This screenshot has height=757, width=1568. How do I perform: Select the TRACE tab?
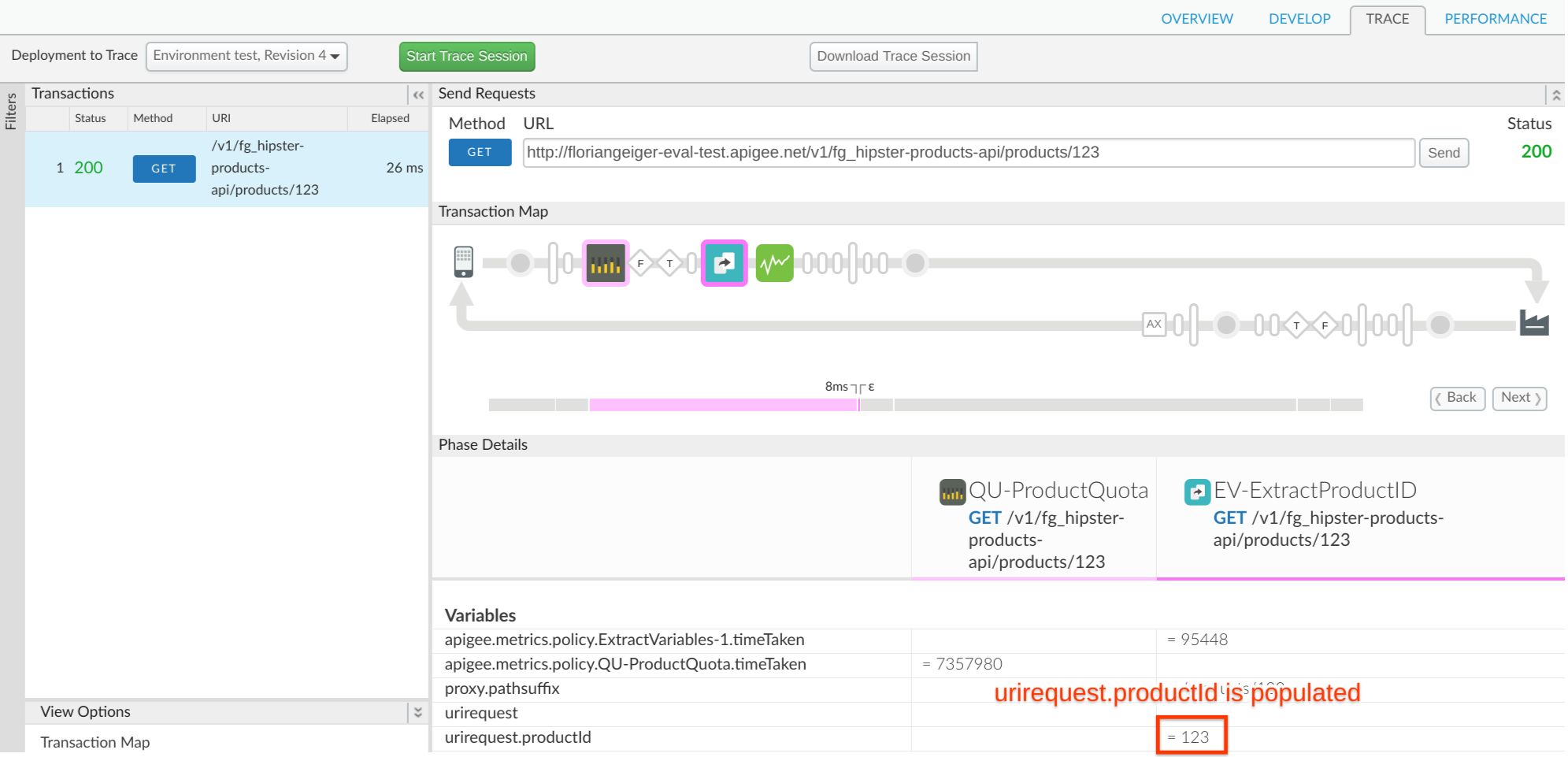tap(1388, 19)
